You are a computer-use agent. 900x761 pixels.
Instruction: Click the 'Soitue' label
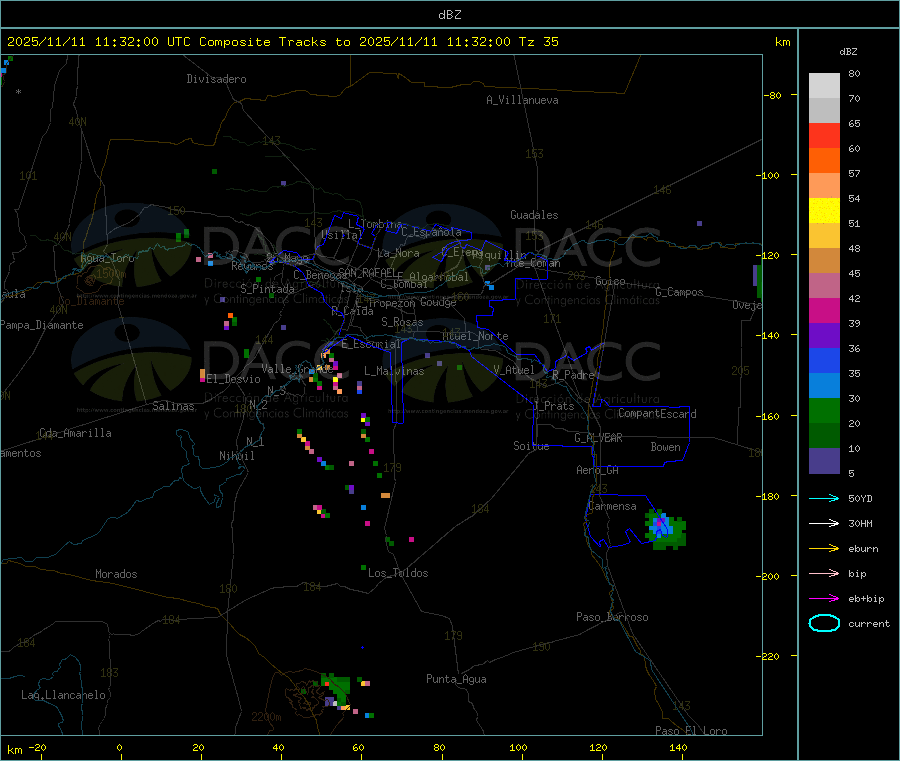pos(531,446)
